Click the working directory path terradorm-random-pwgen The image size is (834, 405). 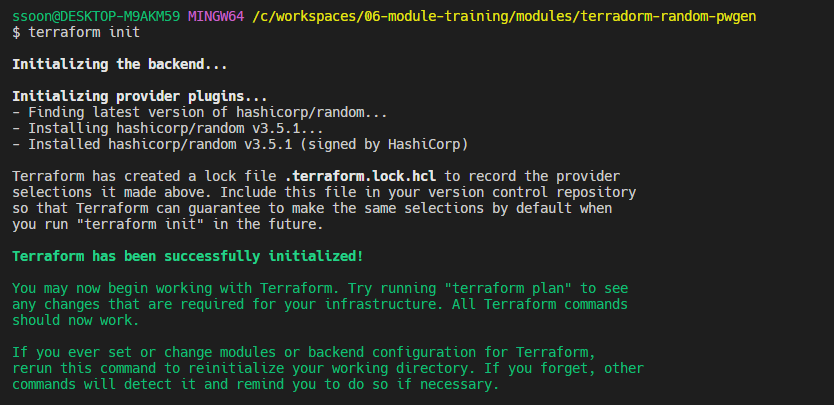coord(504,16)
